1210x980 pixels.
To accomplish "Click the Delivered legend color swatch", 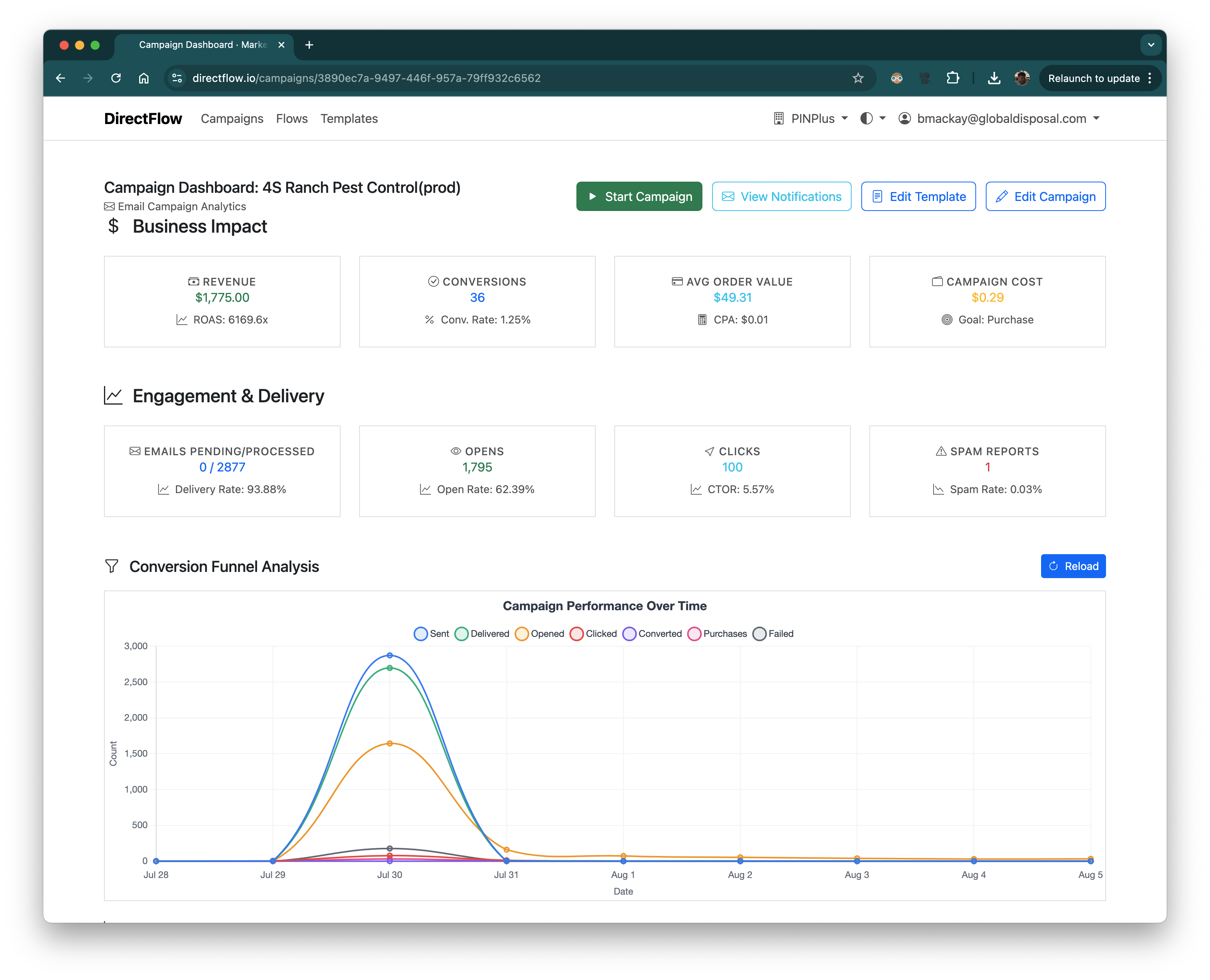I will point(461,634).
